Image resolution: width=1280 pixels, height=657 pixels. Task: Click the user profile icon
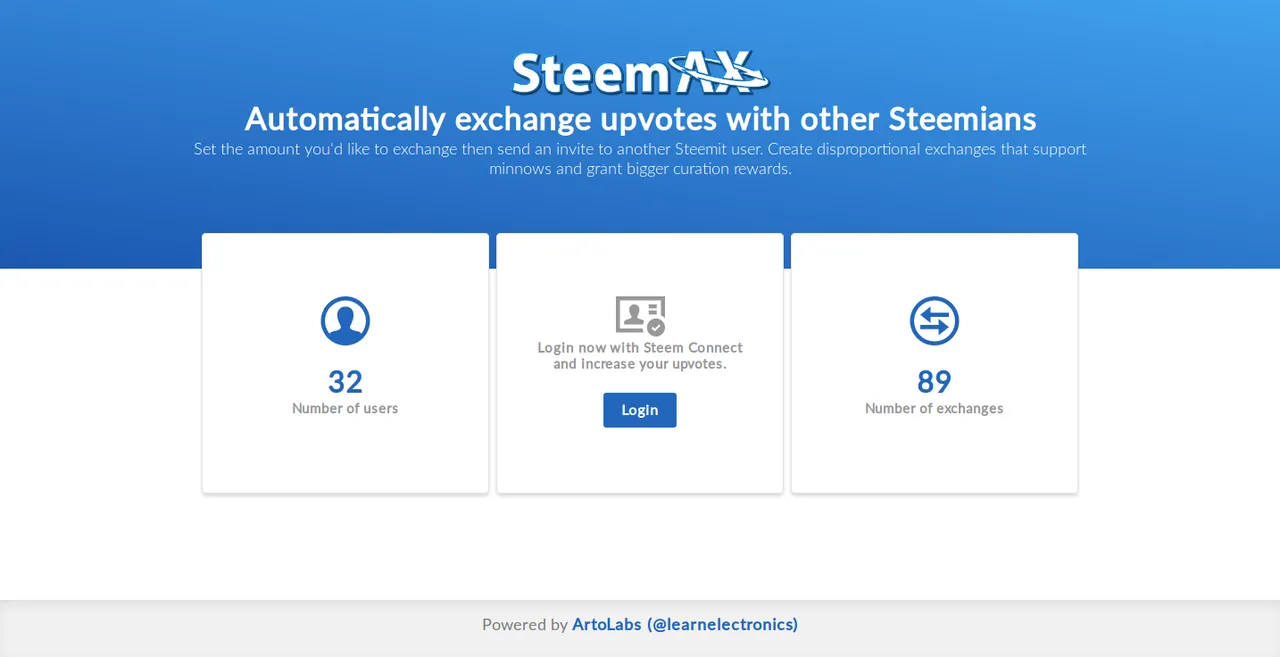(x=345, y=321)
